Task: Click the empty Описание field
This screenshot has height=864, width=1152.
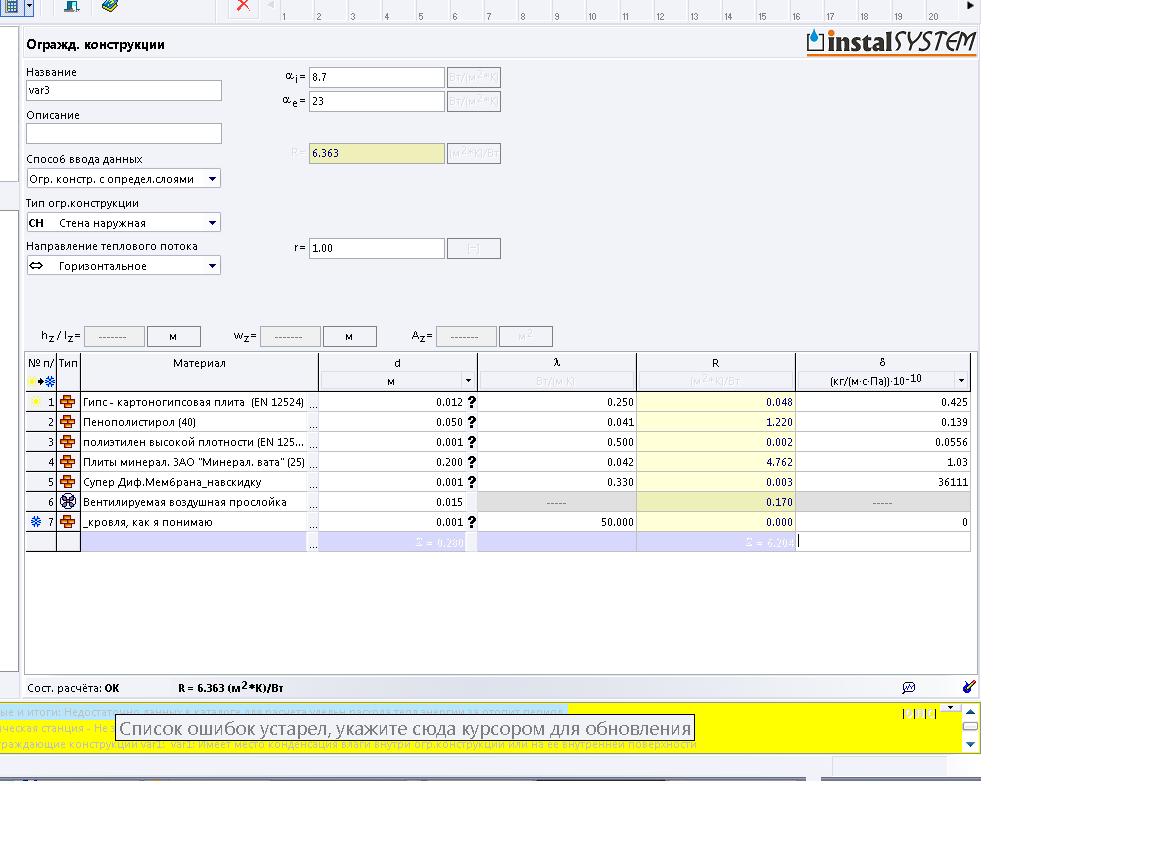Action: 123,134
